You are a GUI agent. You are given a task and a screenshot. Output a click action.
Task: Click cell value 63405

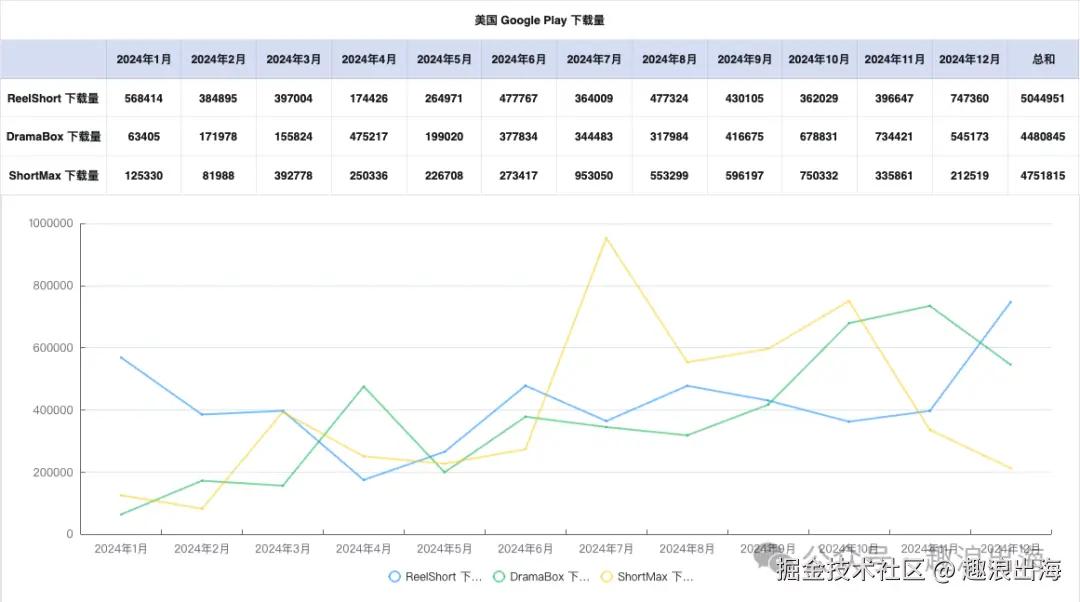(143, 136)
